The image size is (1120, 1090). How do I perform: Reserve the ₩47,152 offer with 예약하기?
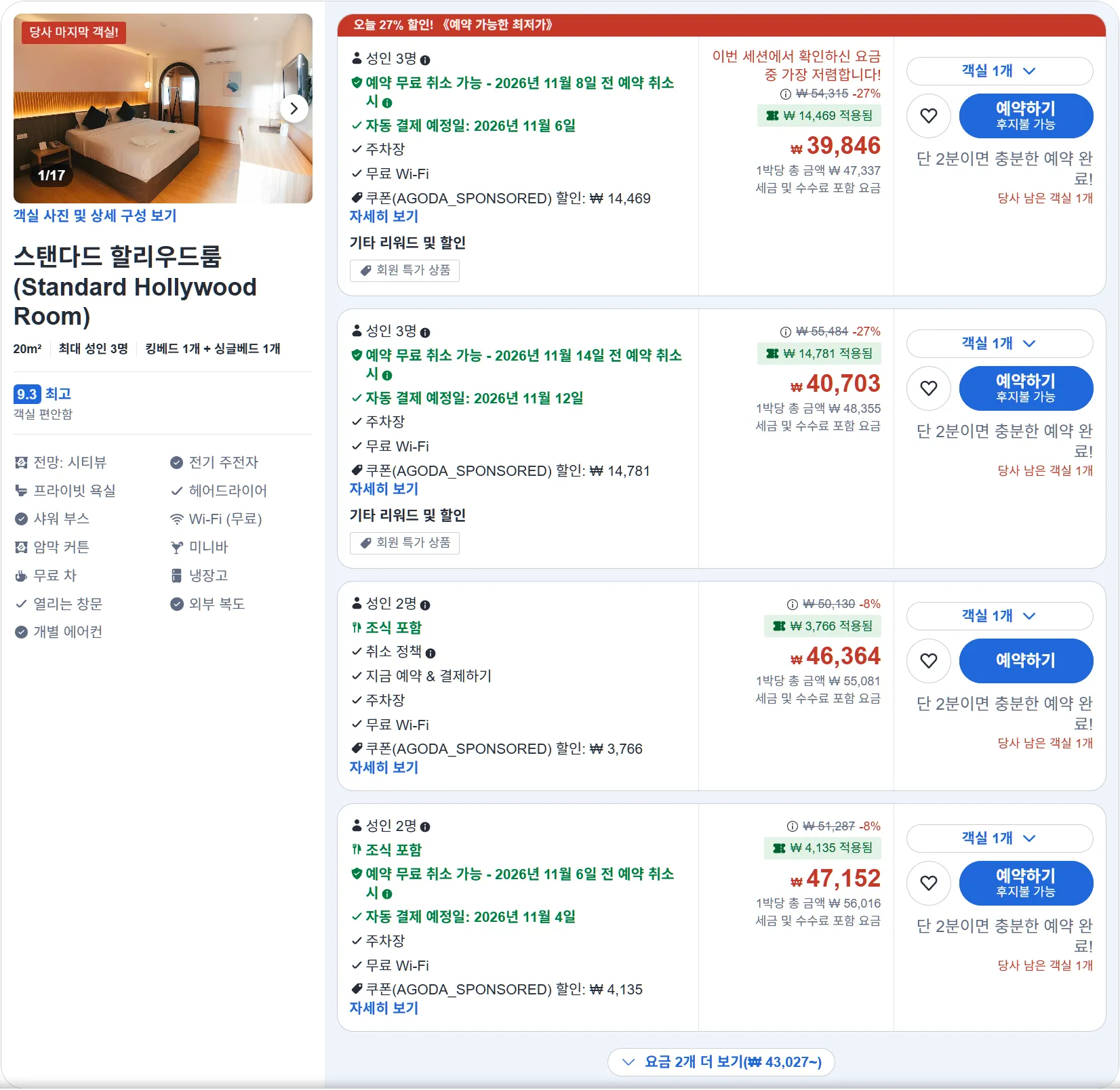tap(1026, 883)
